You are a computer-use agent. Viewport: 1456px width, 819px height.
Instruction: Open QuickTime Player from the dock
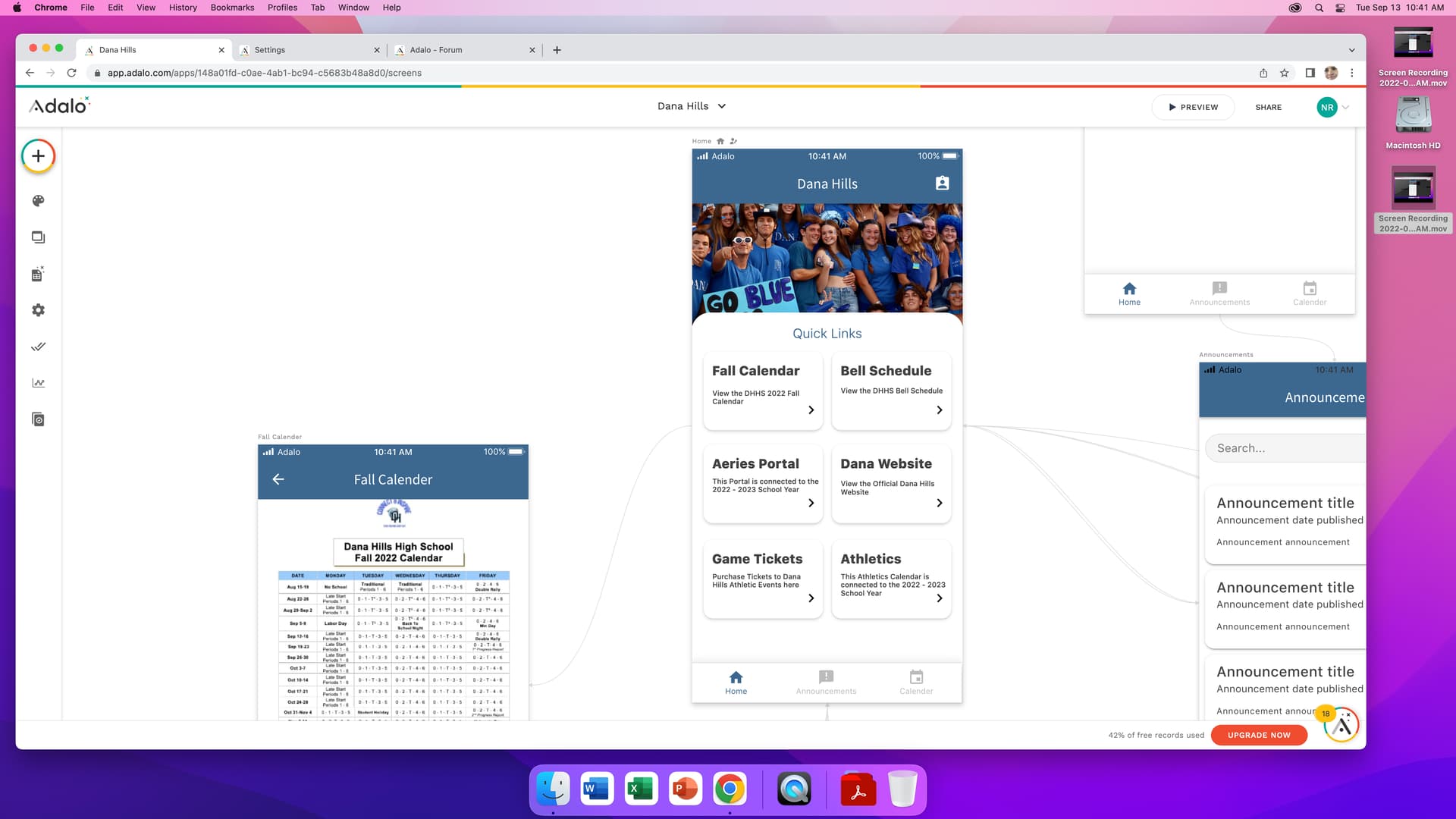pos(794,790)
